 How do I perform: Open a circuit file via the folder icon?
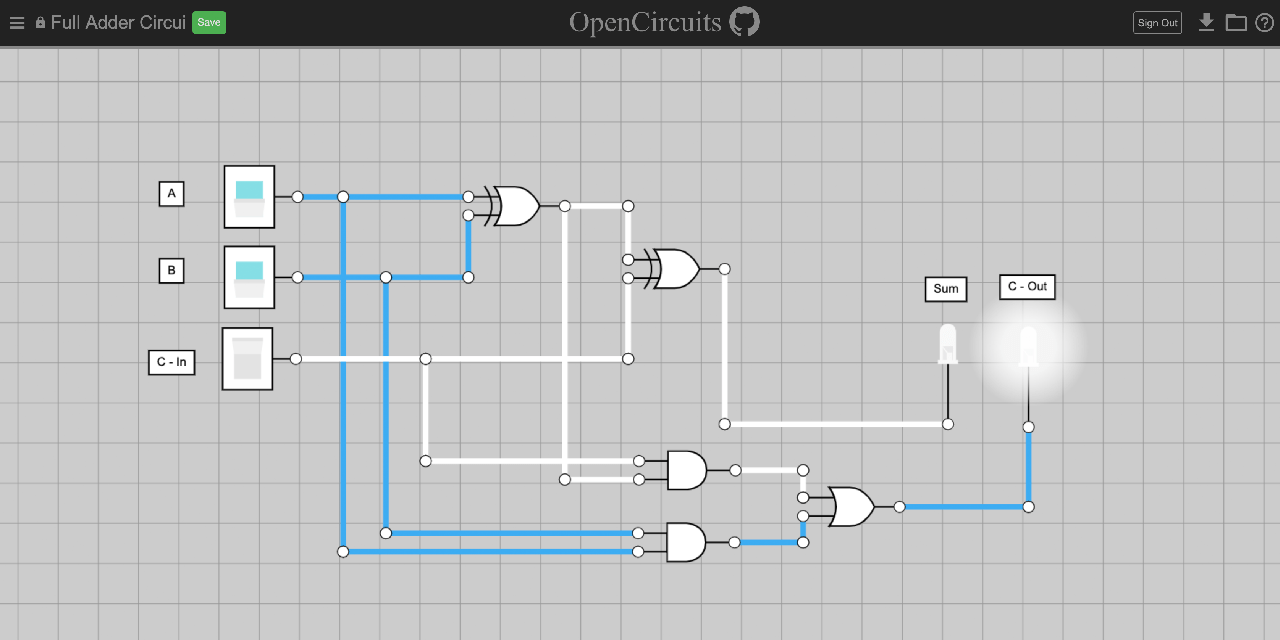tap(1236, 21)
